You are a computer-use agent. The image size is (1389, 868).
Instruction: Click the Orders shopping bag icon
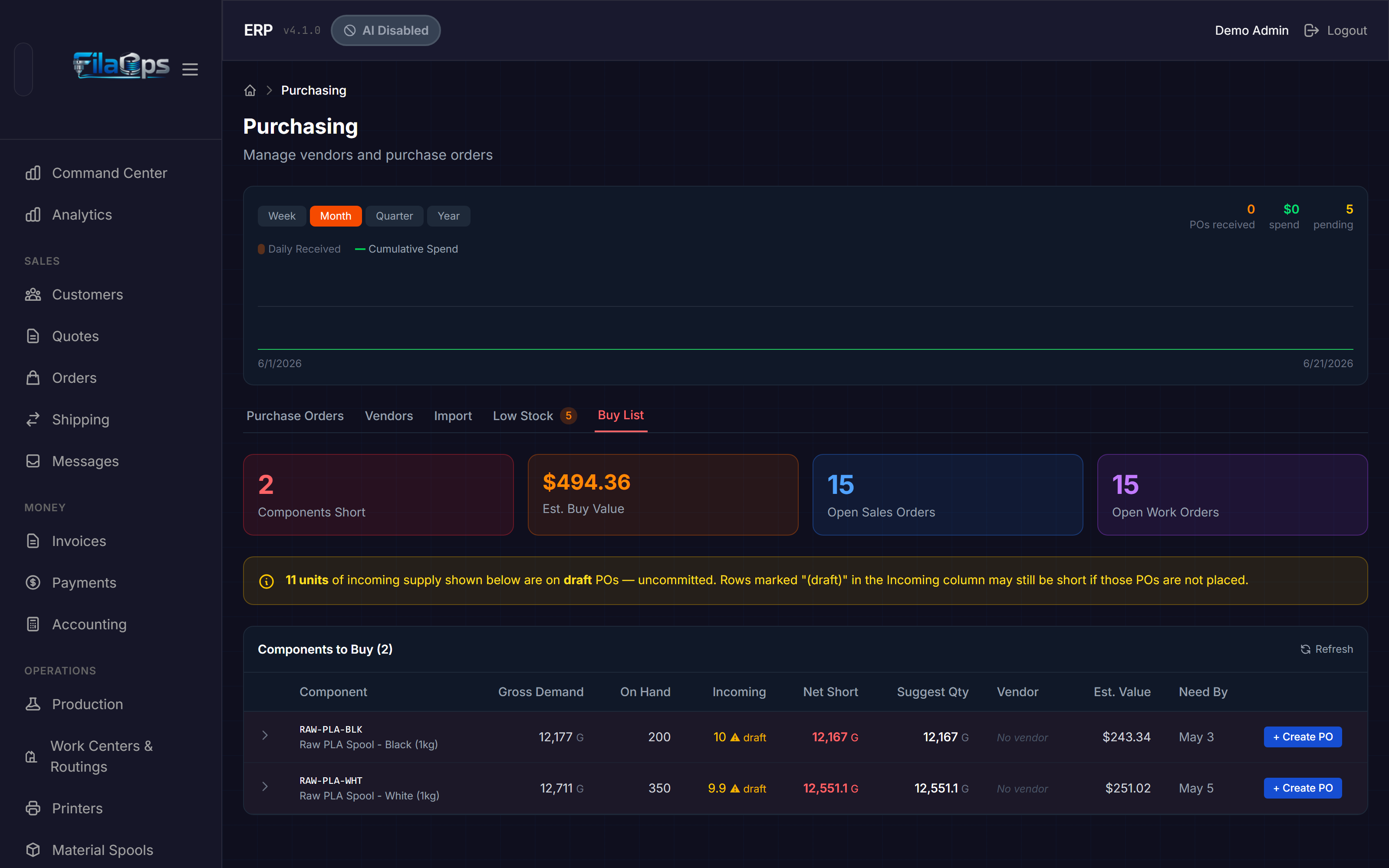click(x=33, y=378)
